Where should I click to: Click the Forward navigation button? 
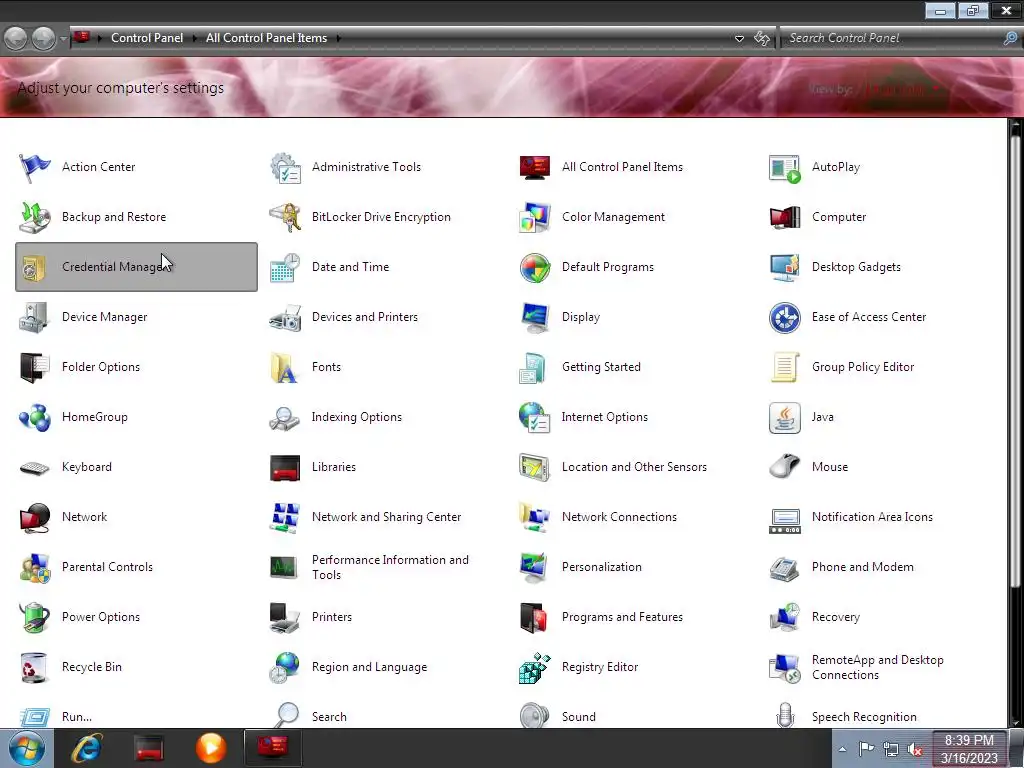(44, 39)
